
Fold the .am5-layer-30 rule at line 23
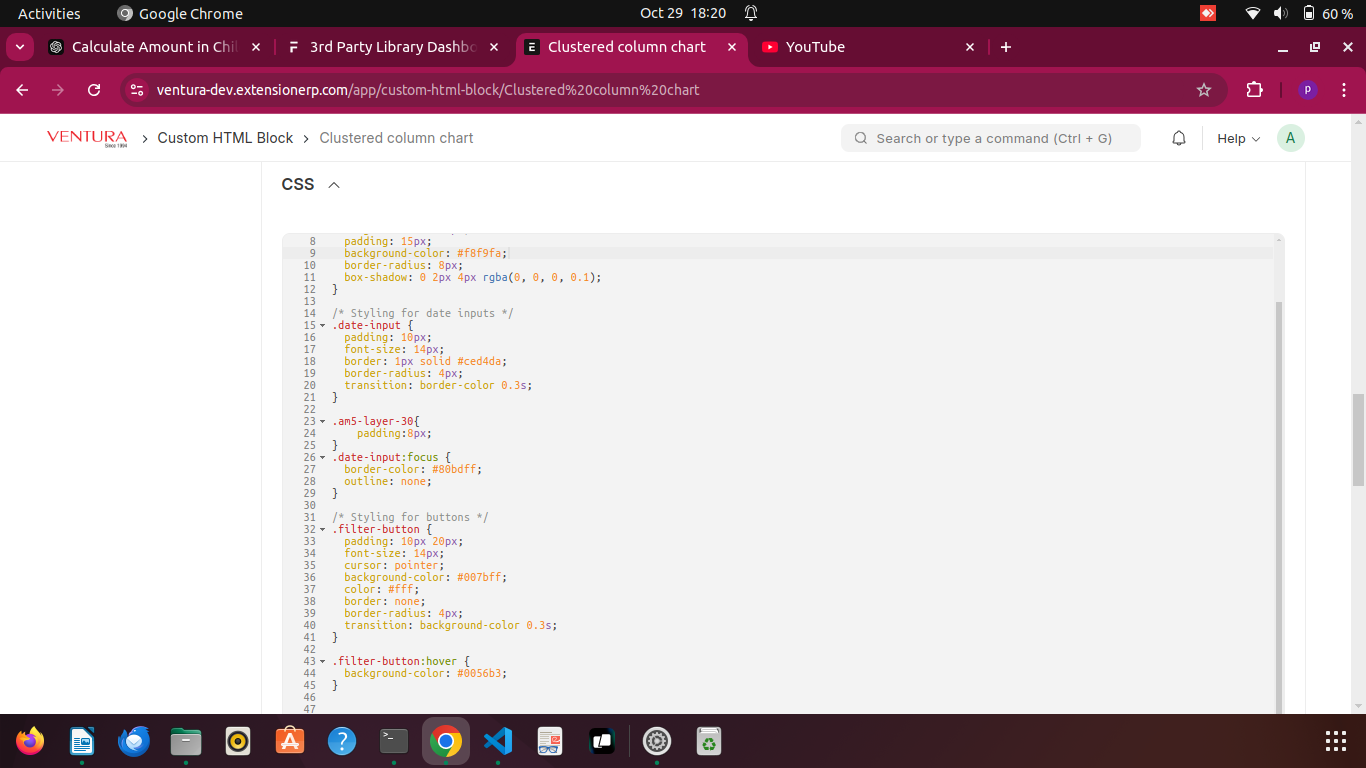[322, 421]
